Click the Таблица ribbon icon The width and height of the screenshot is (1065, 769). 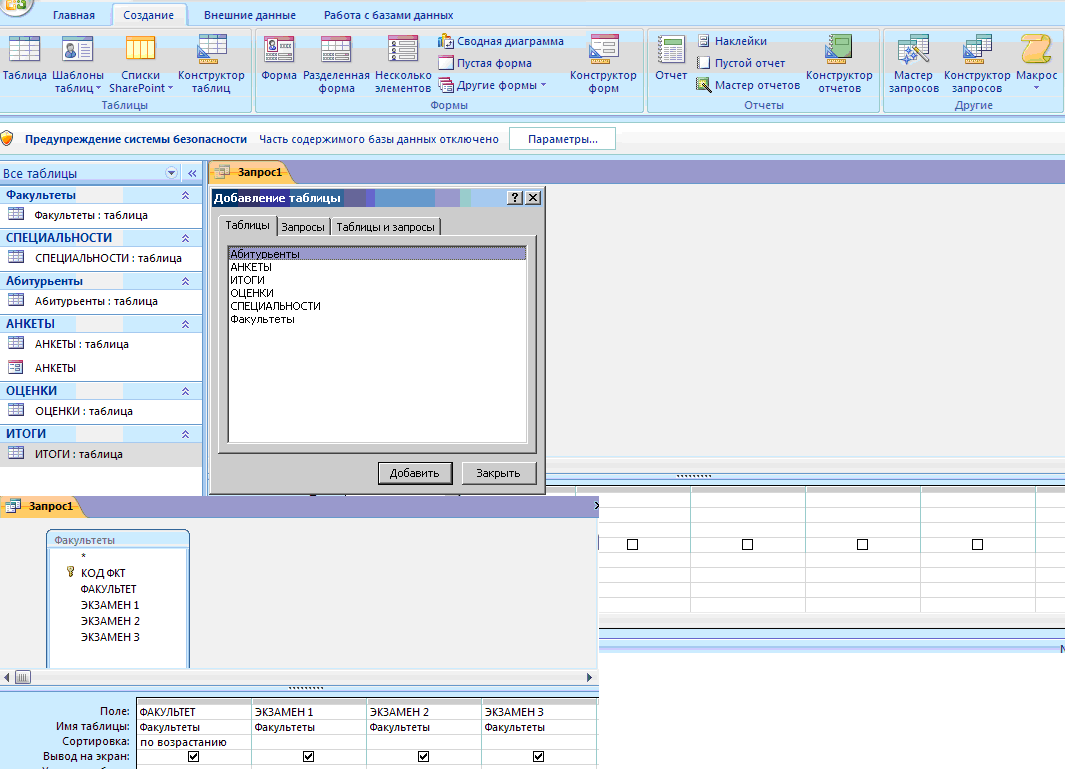click(x=24, y=58)
